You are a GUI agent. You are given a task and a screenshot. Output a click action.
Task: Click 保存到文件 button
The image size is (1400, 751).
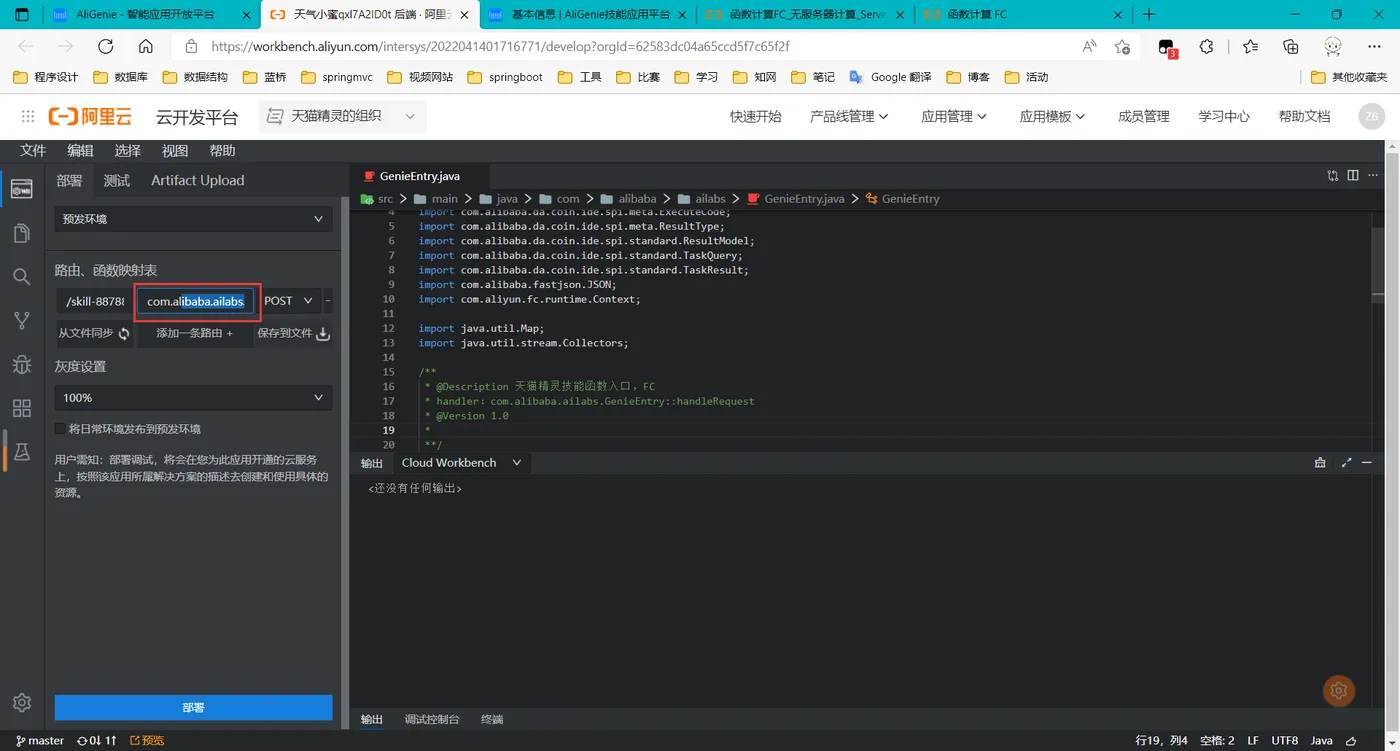tap(294, 333)
